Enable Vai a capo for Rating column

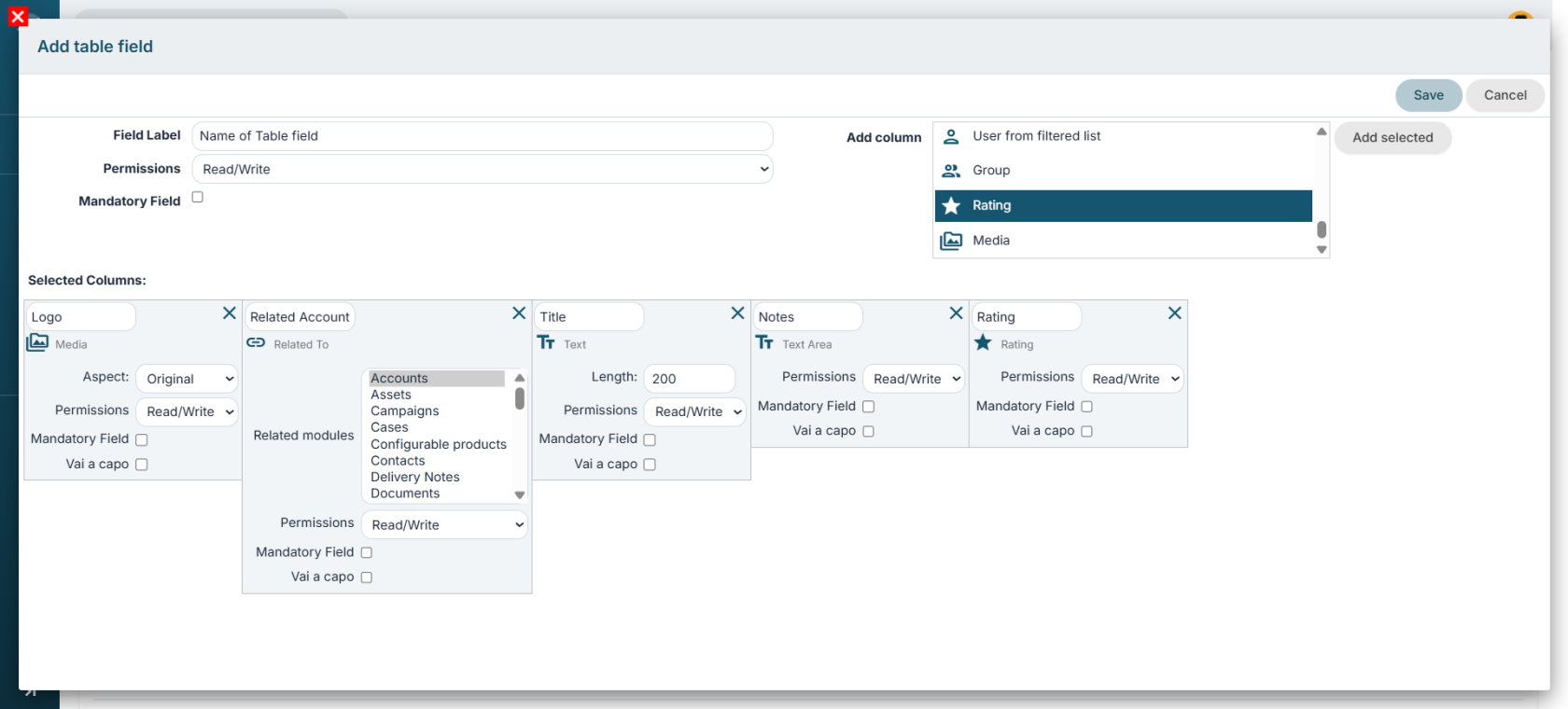[x=1086, y=431]
